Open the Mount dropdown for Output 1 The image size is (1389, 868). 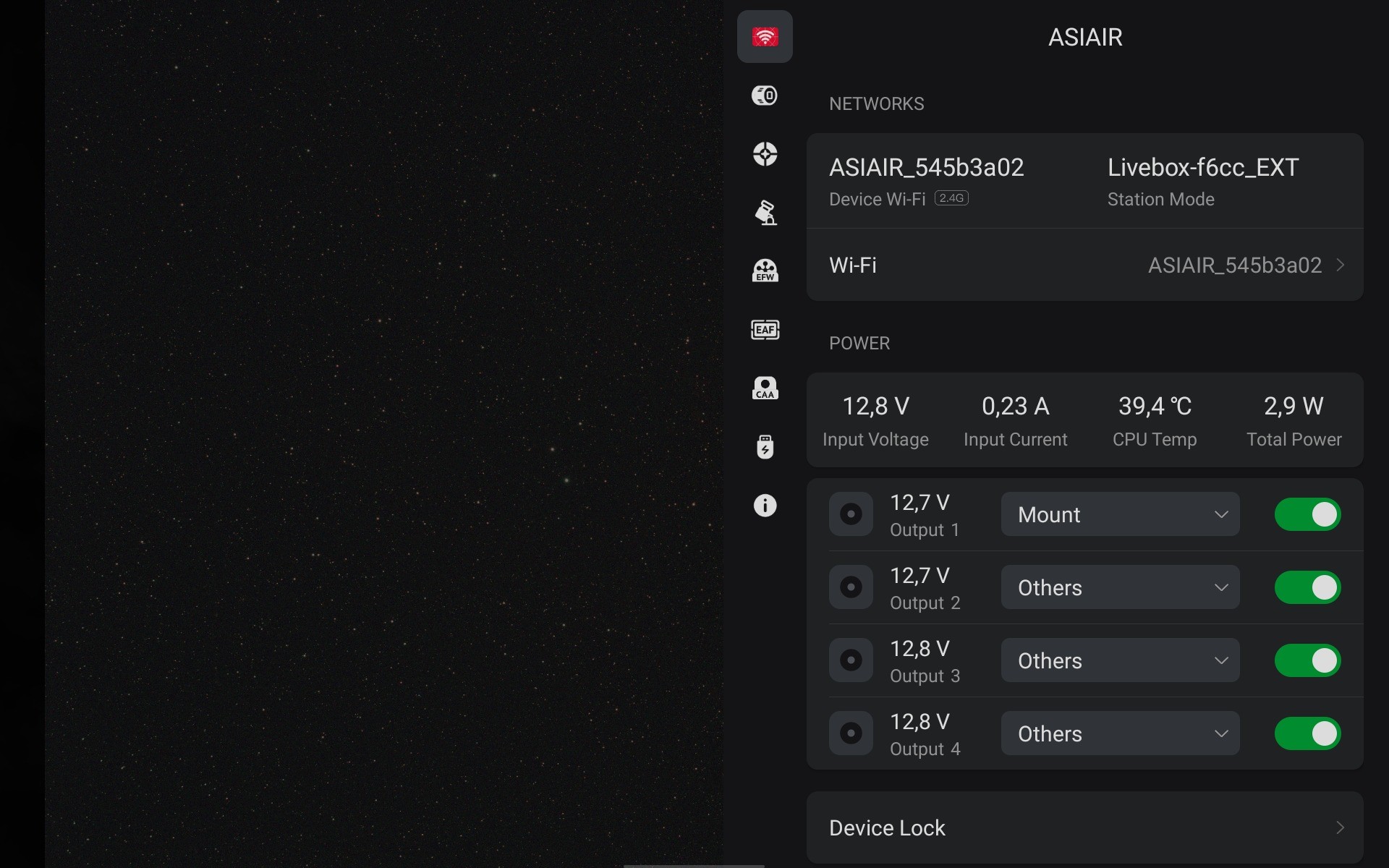pos(1120,514)
